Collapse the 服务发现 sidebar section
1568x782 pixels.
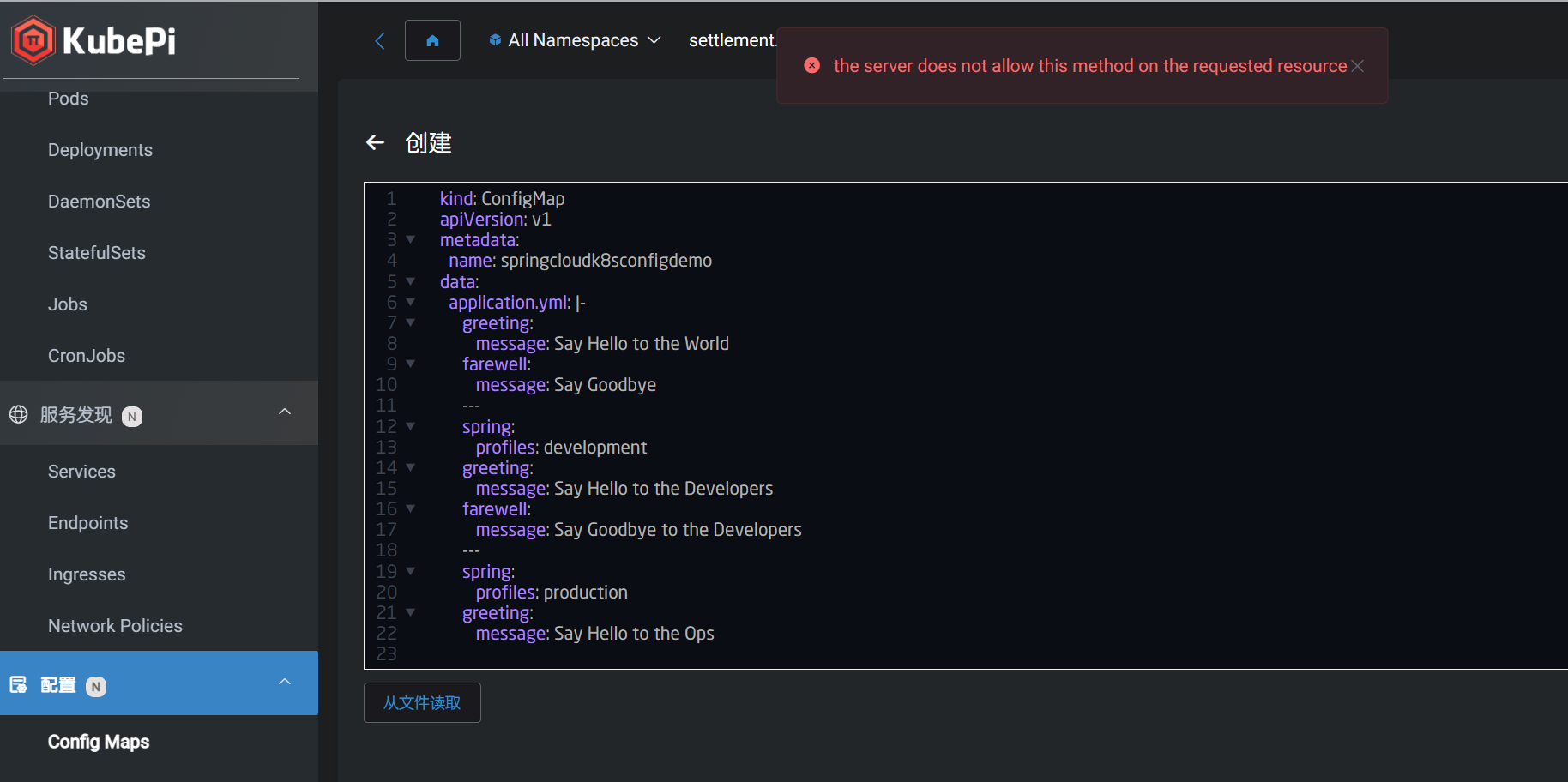[x=284, y=412]
